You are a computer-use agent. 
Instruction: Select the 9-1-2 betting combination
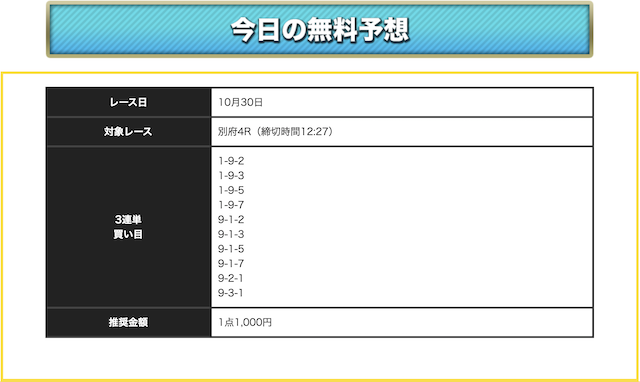231,220
